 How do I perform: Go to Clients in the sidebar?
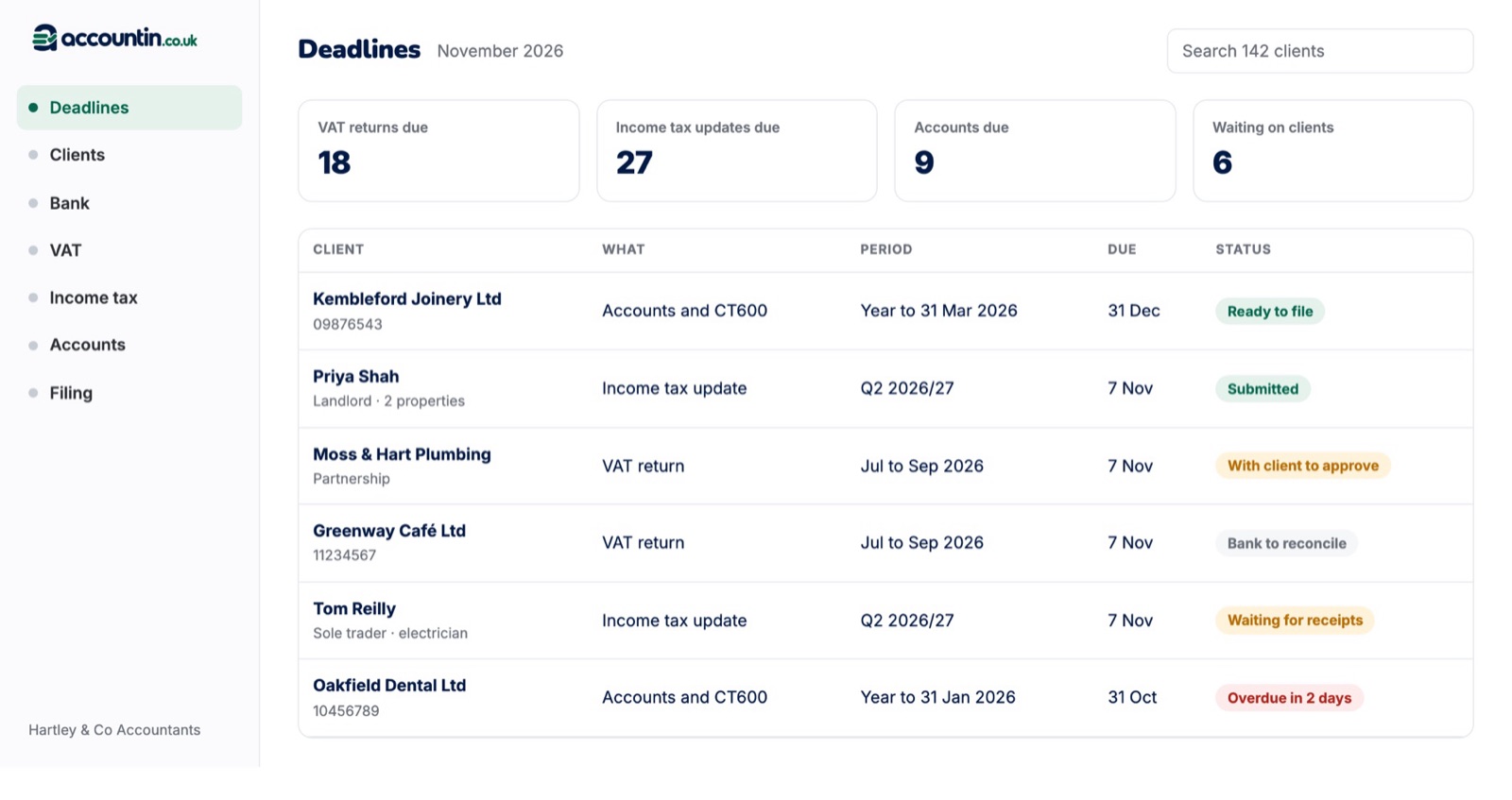[129, 155]
